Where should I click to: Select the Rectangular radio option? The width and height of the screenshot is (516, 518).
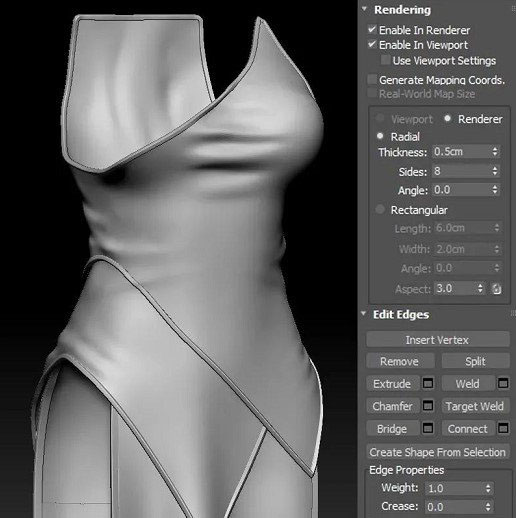click(380, 209)
